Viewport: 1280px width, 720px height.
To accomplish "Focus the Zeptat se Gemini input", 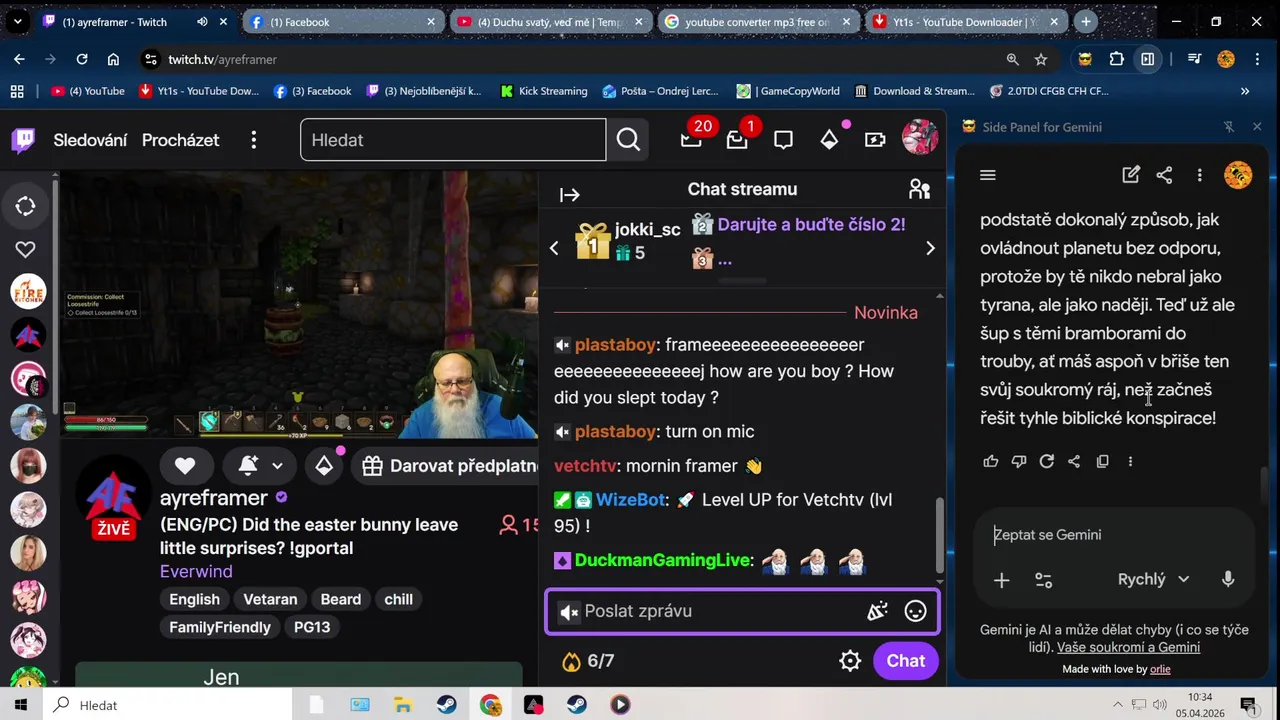I will (1113, 535).
